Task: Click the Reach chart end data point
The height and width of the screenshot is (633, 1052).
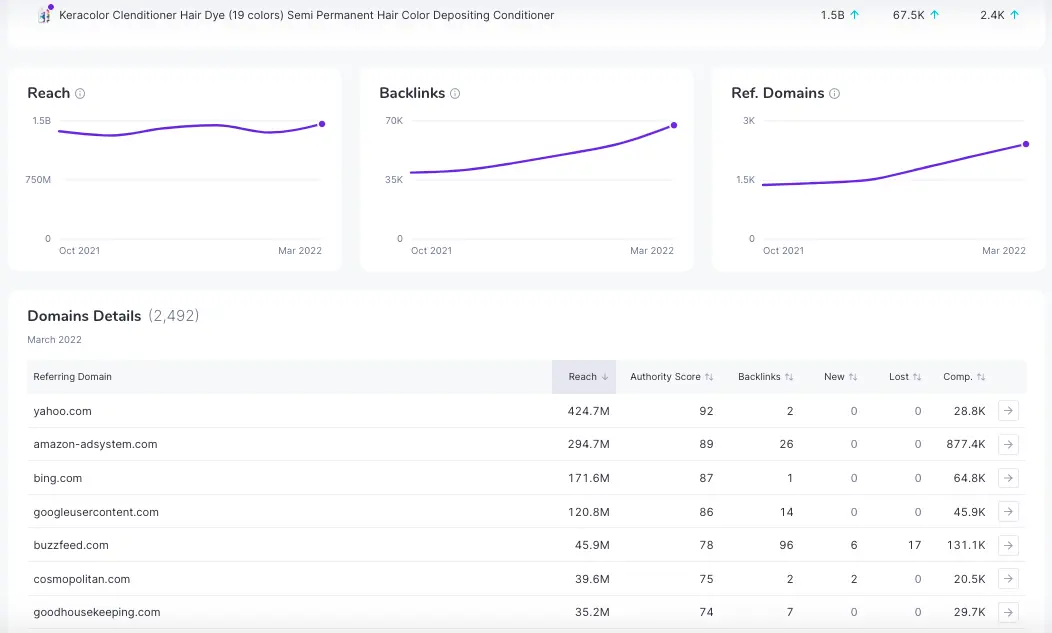Action: (x=322, y=124)
